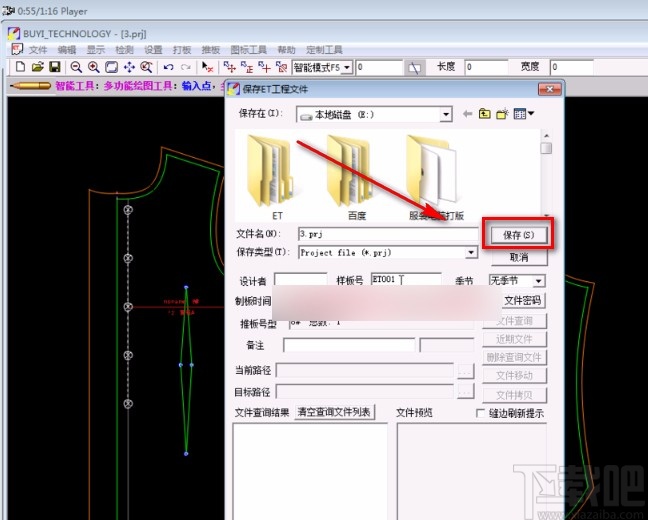Expand the 季节 无季节 dropdown

[x=538, y=281]
